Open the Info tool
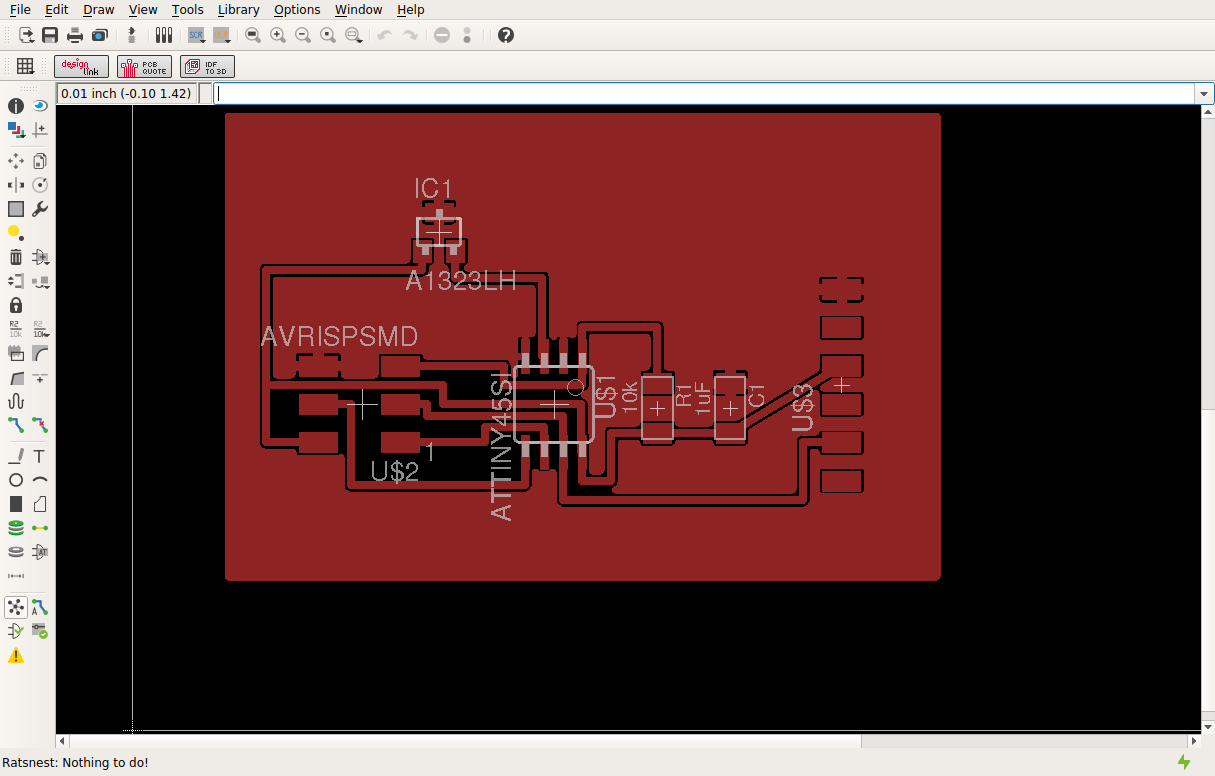Viewport: 1215px width, 776px height. pyautogui.click(x=16, y=105)
